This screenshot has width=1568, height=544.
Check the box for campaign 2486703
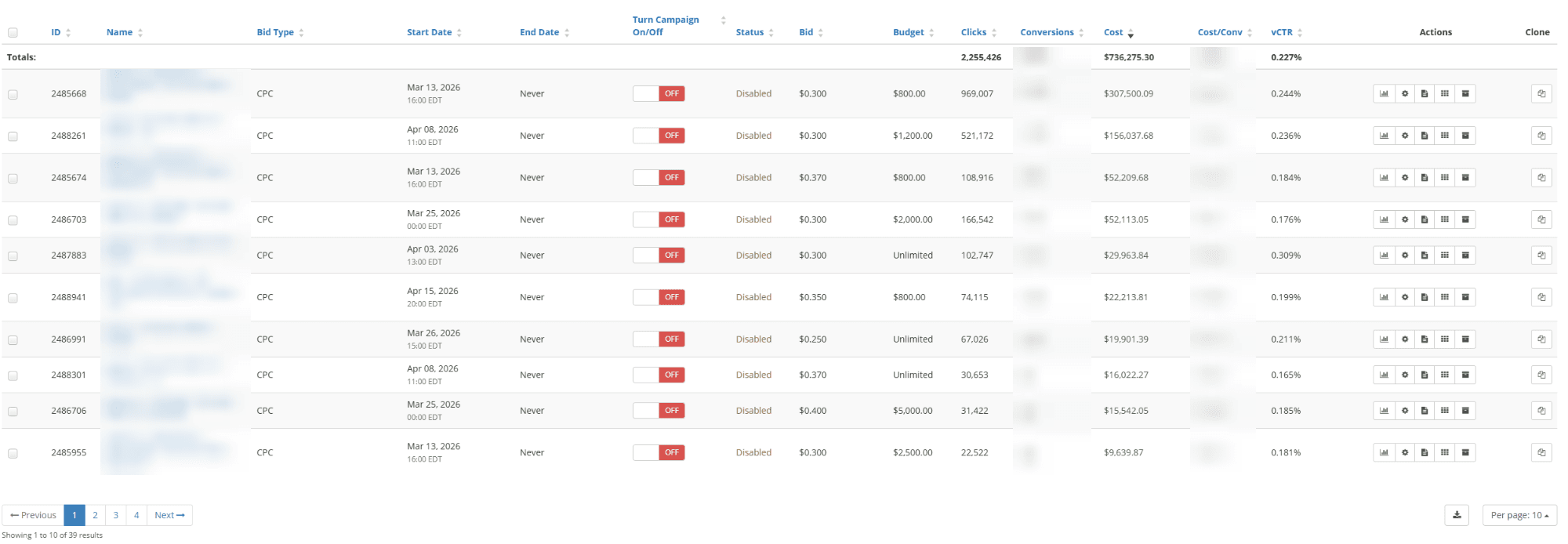click(13, 220)
